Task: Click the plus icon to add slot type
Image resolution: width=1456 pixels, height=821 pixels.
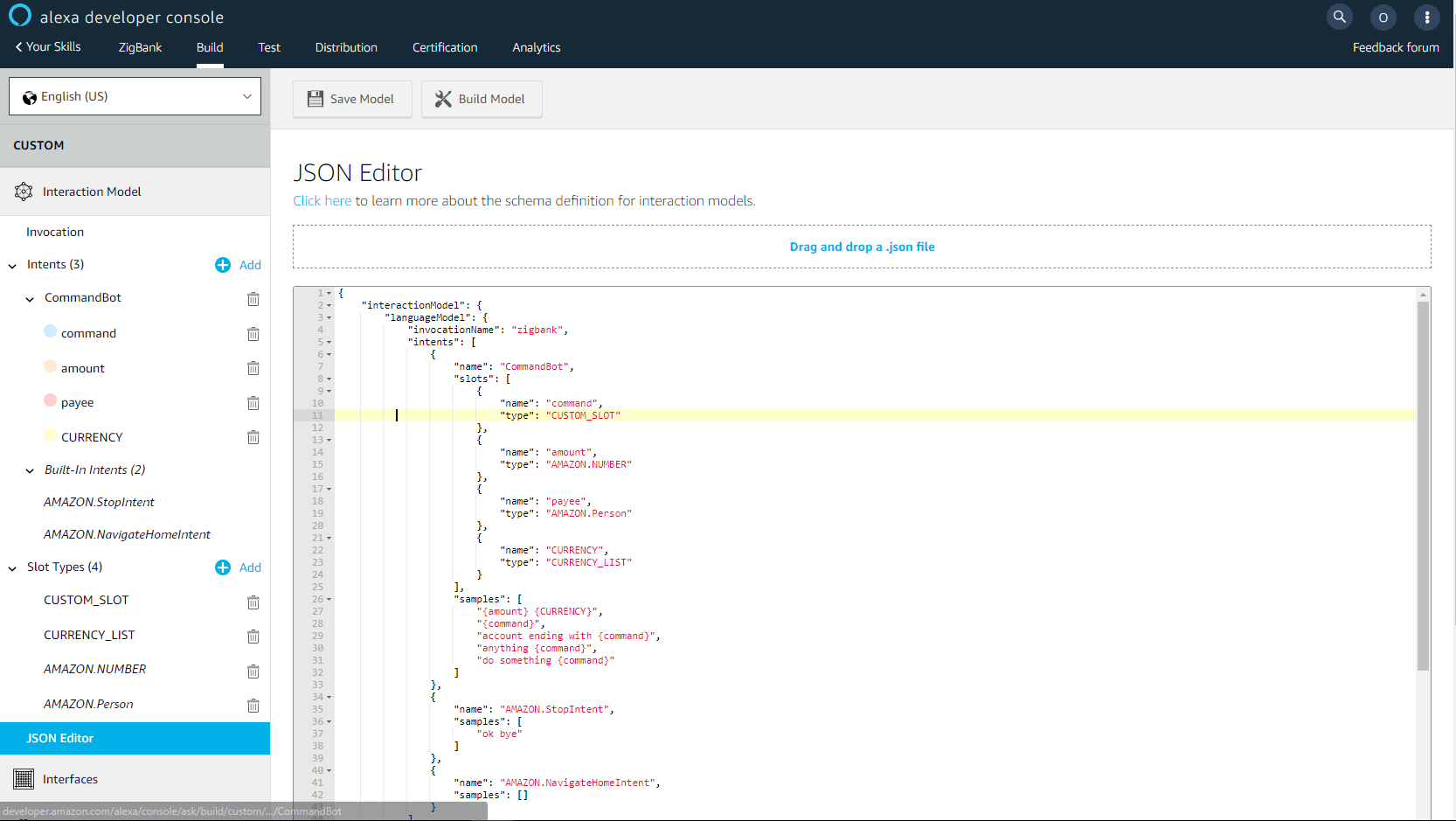Action: tap(223, 567)
